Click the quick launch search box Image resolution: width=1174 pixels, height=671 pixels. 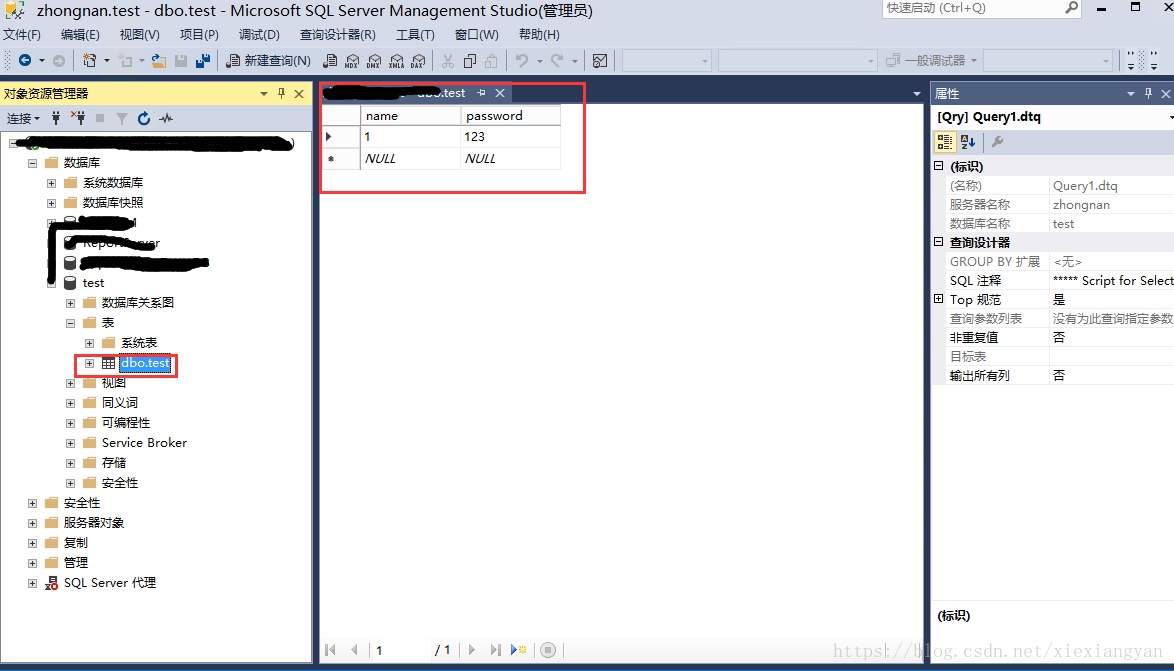(x=975, y=9)
